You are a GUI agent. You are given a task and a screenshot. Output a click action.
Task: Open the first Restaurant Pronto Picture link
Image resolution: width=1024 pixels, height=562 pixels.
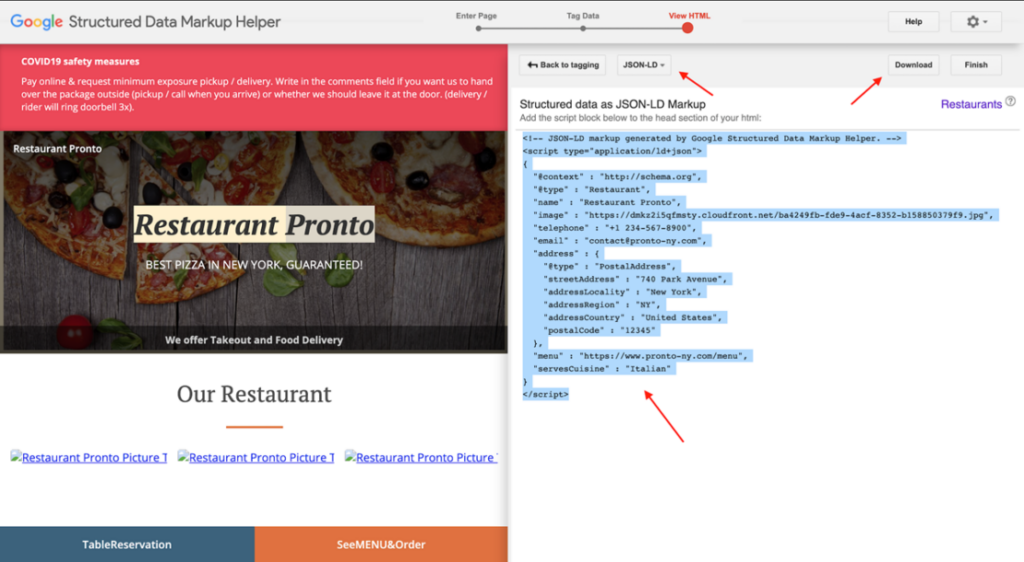(89, 458)
